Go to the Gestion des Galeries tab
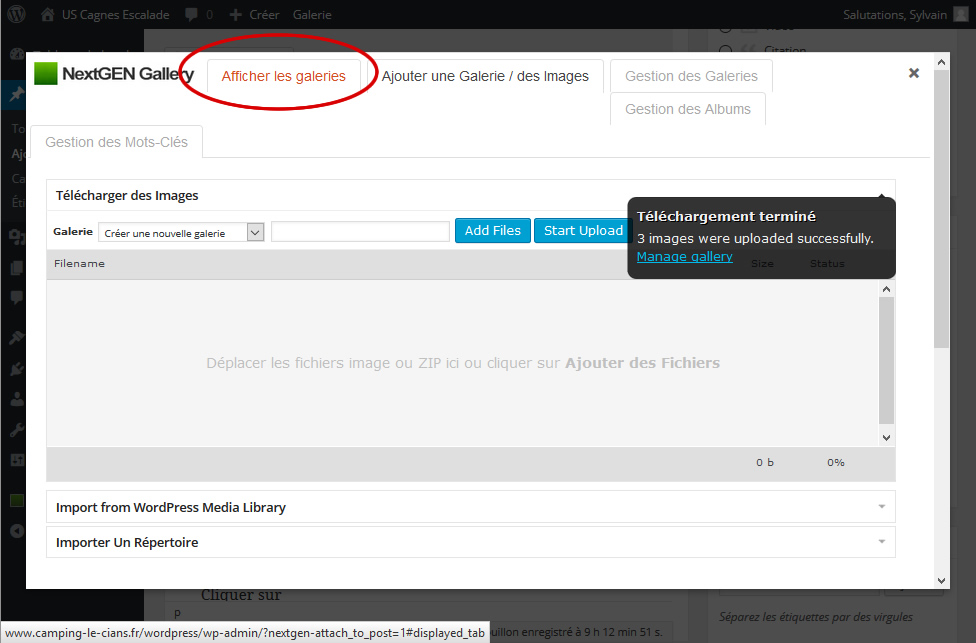 click(691, 76)
